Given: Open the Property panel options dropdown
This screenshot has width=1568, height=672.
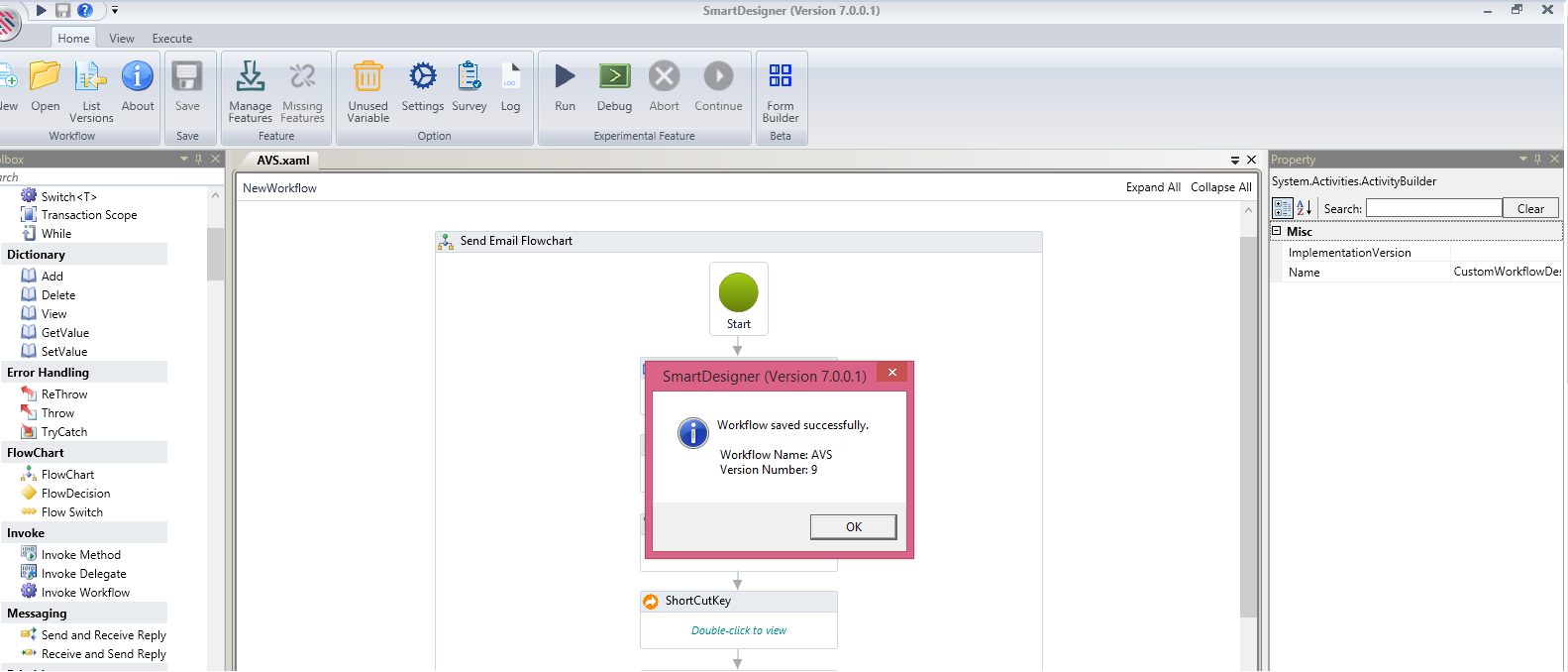Looking at the screenshot, I should coord(1523,159).
